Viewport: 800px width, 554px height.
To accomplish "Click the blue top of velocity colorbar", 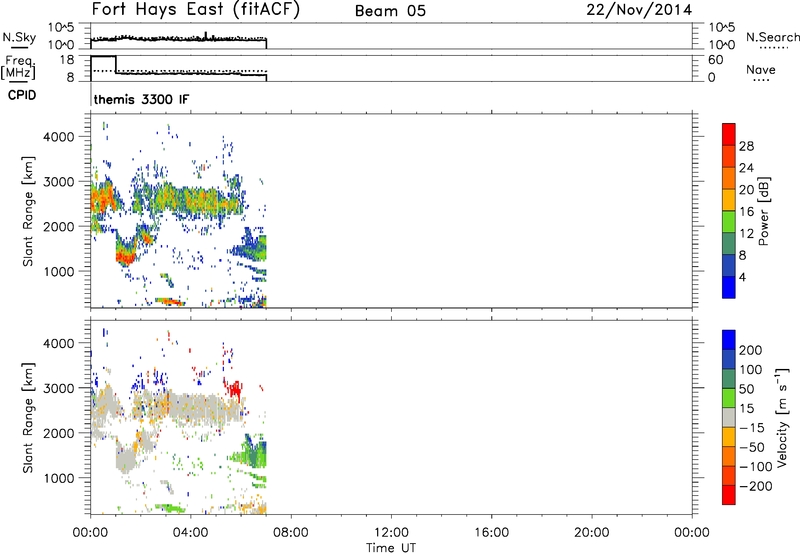I will pos(729,340).
